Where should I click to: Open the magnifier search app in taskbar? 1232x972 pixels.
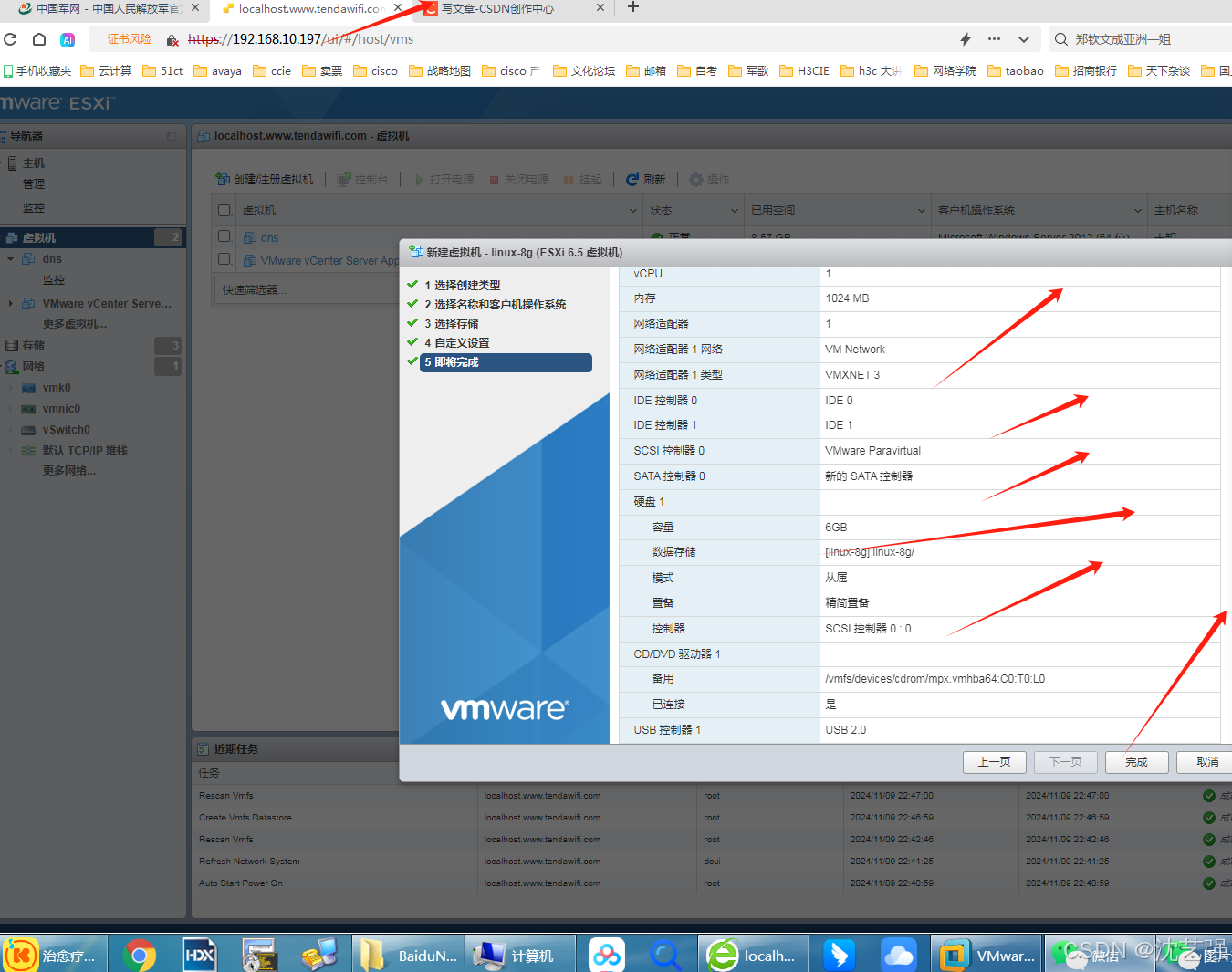click(665, 955)
